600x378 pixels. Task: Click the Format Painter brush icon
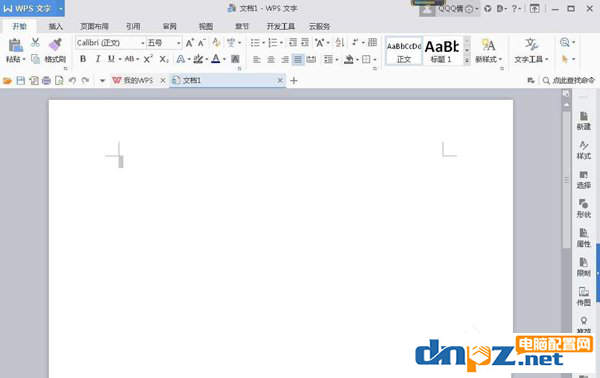(x=55, y=44)
